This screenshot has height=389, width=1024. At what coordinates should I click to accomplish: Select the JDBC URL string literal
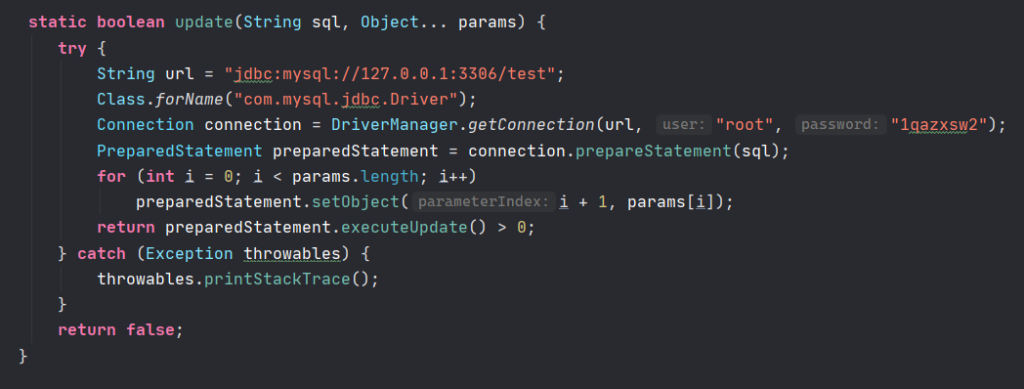[393, 74]
